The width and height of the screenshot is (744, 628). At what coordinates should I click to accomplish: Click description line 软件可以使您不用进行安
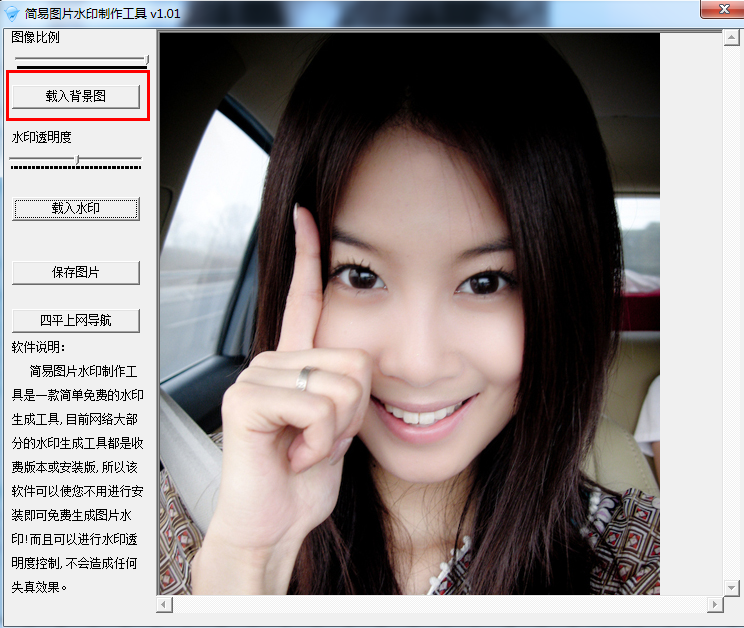click(x=77, y=491)
